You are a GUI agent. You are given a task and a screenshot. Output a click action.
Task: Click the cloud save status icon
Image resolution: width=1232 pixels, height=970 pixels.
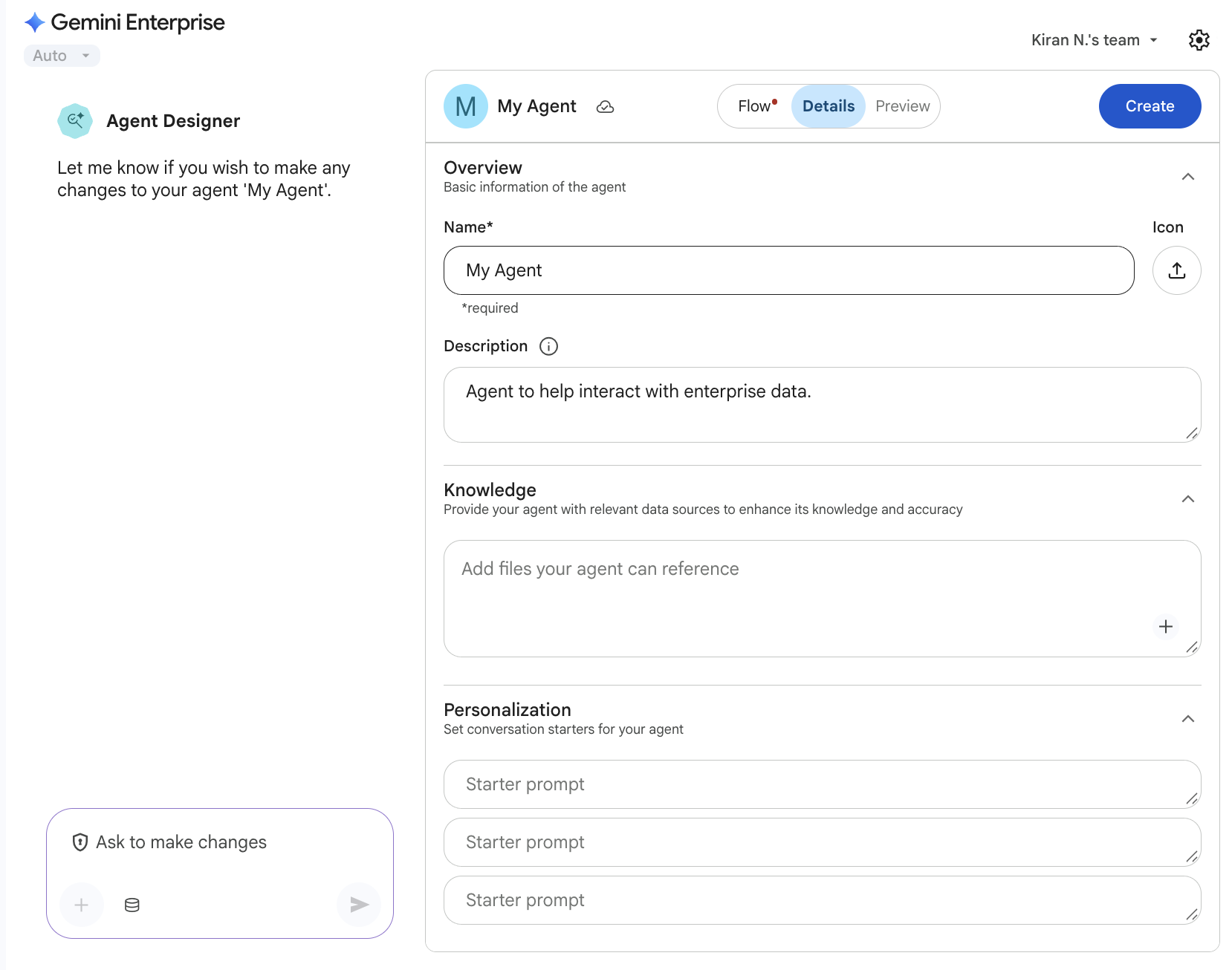click(606, 107)
